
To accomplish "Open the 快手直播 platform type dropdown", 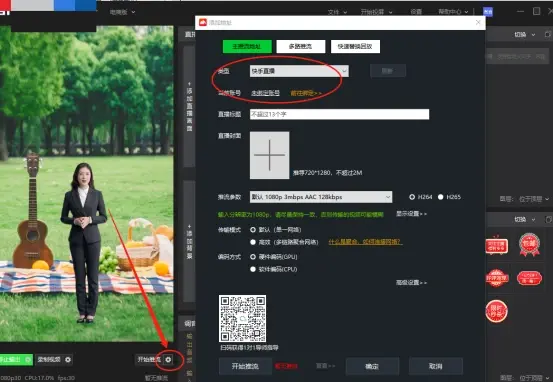I will [299, 71].
